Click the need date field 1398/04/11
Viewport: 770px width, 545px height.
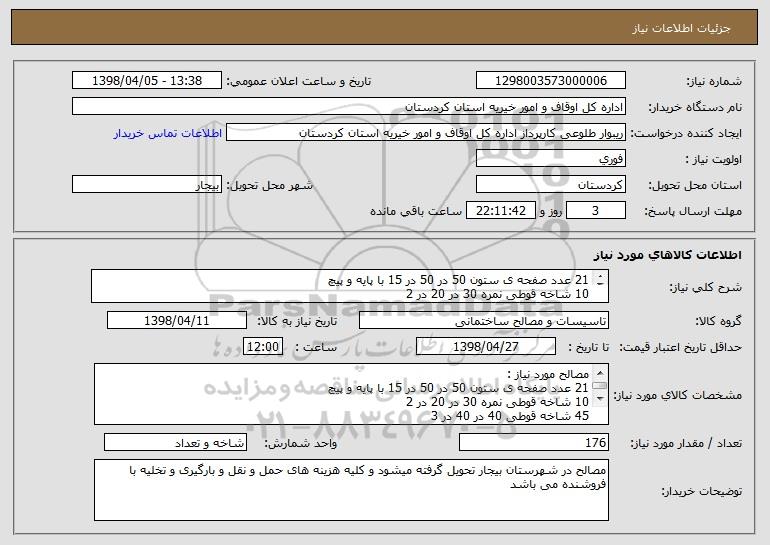pos(177,321)
